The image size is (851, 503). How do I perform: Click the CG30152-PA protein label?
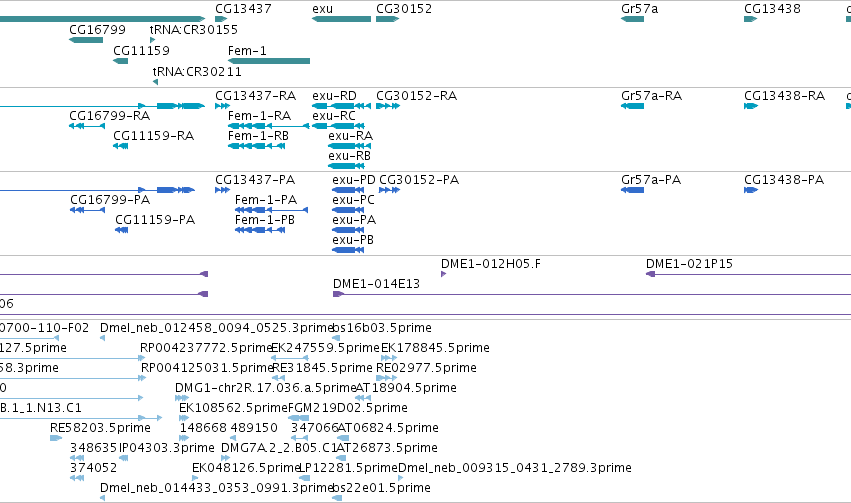point(419,180)
